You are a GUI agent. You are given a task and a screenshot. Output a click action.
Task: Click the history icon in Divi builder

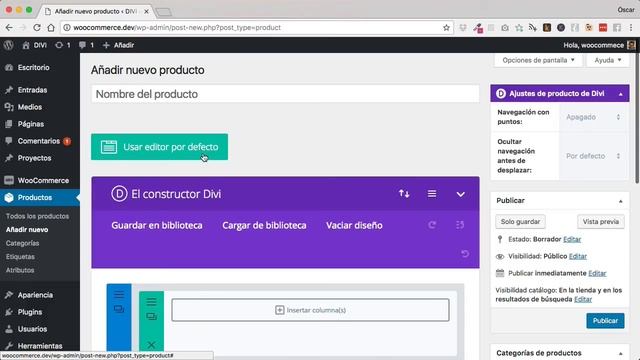[x=460, y=225]
